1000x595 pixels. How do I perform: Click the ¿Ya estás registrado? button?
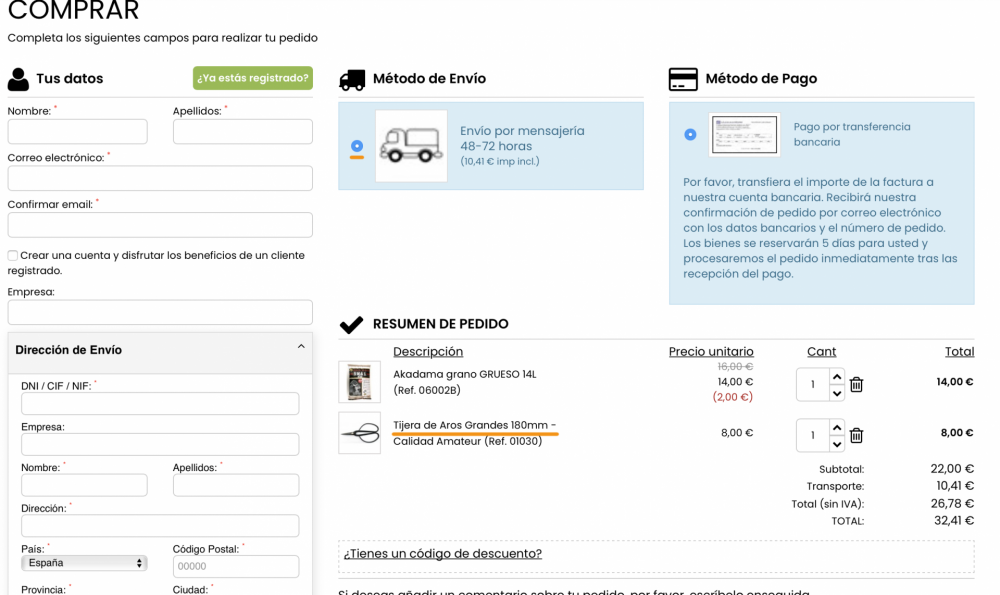click(x=253, y=78)
